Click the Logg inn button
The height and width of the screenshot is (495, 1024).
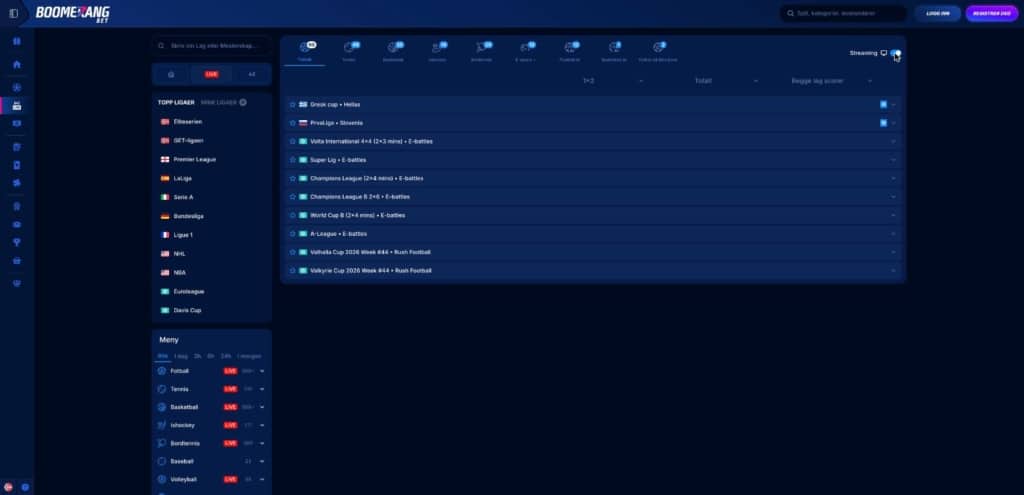pos(937,13)
